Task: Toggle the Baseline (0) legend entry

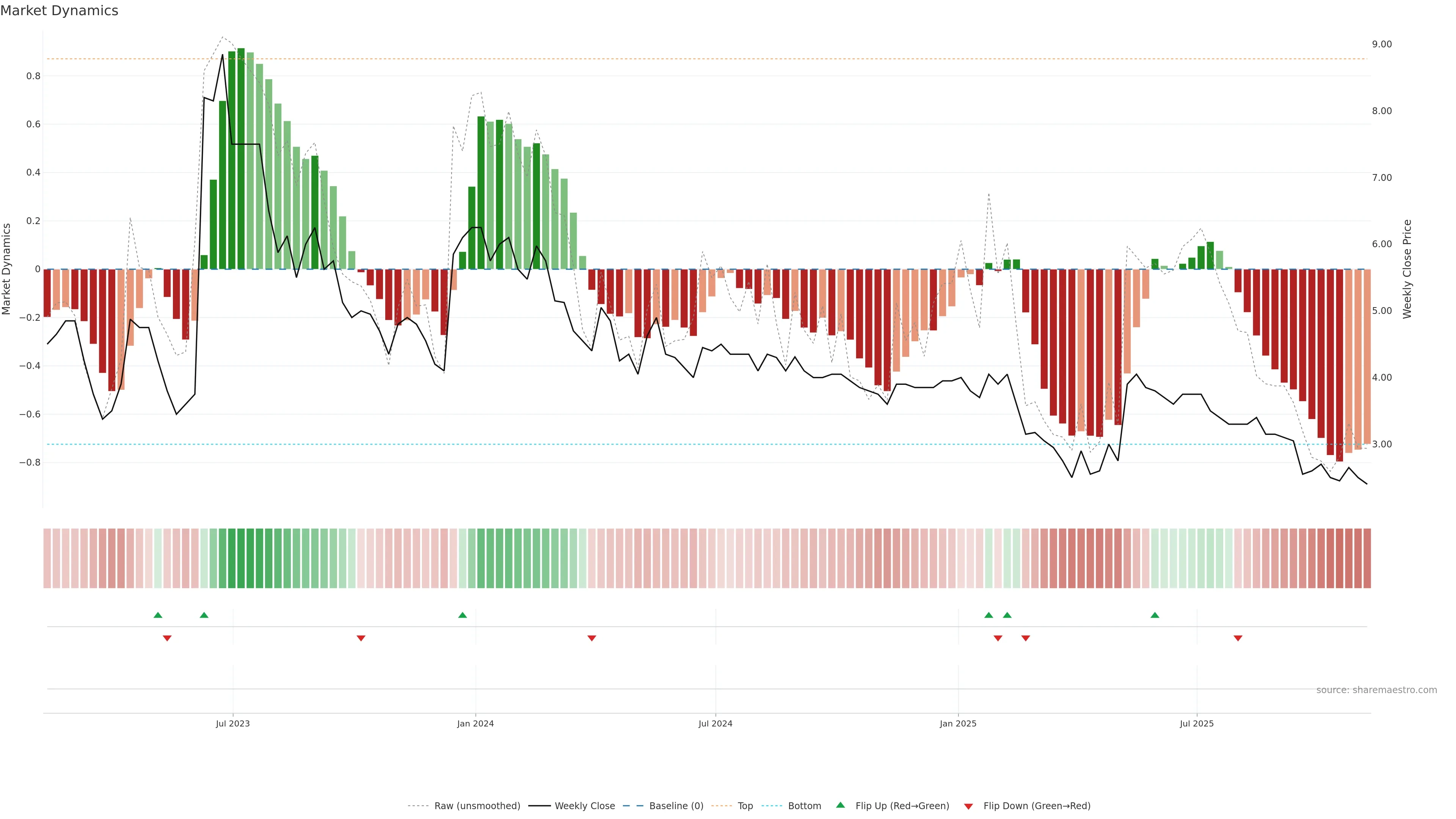Action: 676,806
